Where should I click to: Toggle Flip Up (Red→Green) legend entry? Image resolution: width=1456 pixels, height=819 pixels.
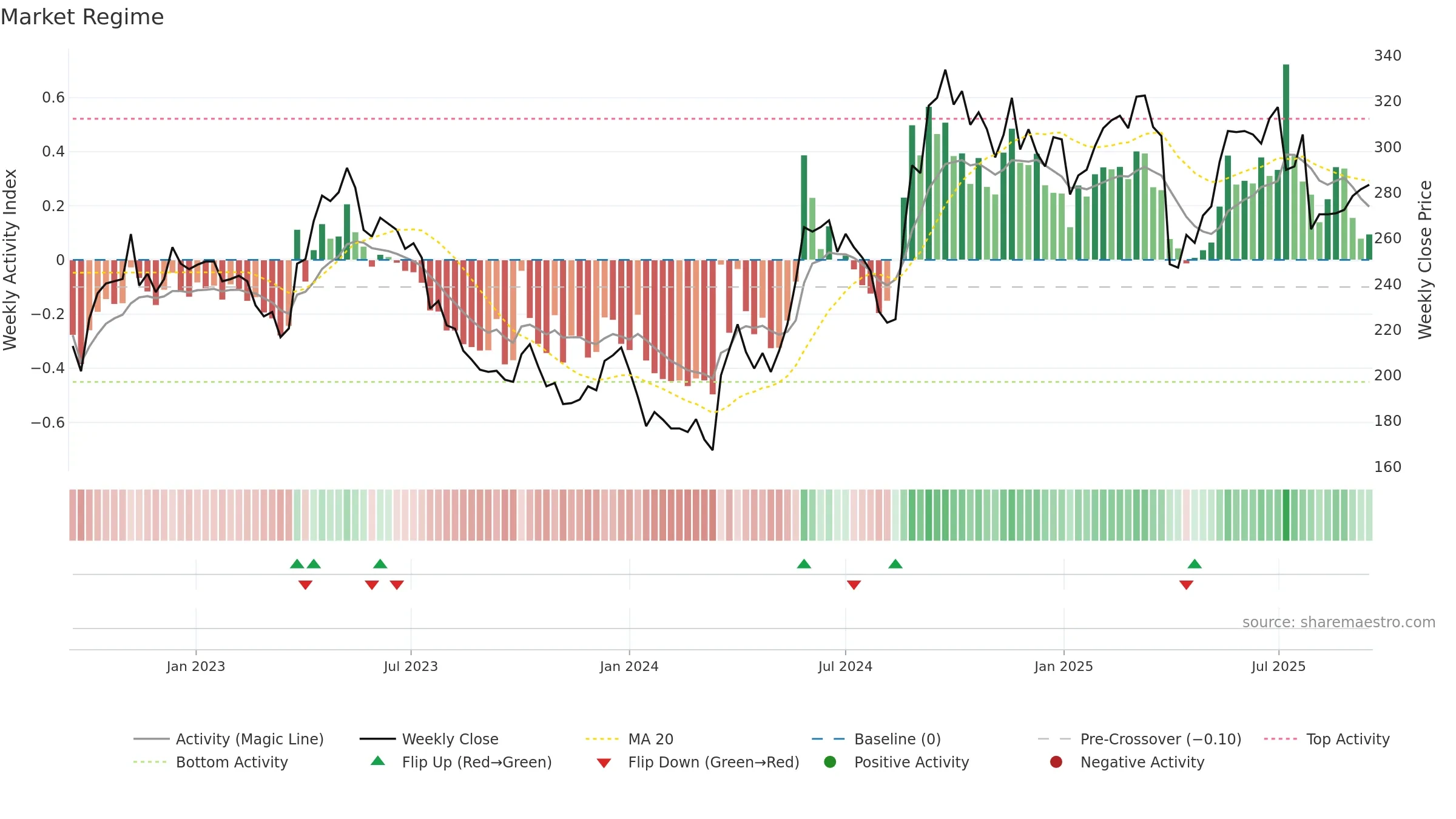(x=461, y=762)
